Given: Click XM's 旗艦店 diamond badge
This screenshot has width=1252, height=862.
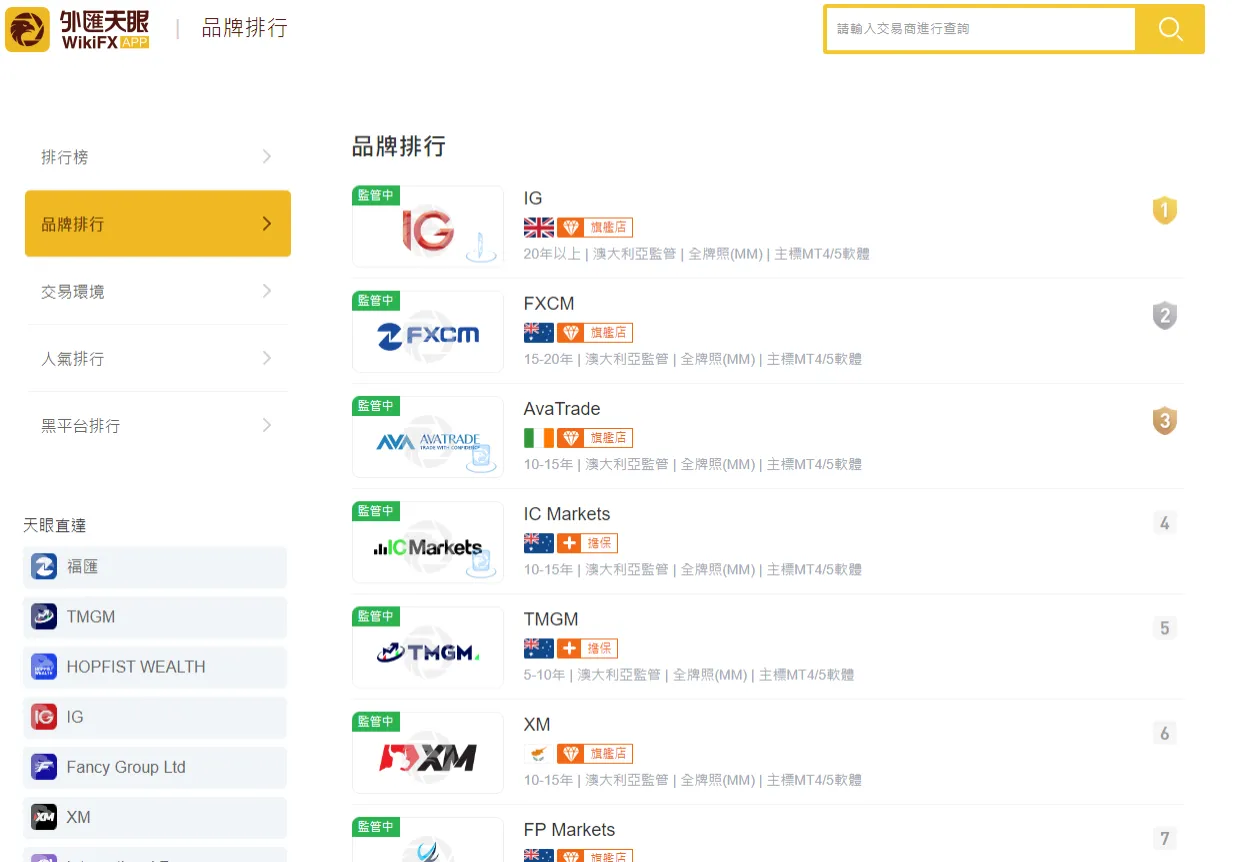Looking at the screenshot, I should (x=595, y=753).
